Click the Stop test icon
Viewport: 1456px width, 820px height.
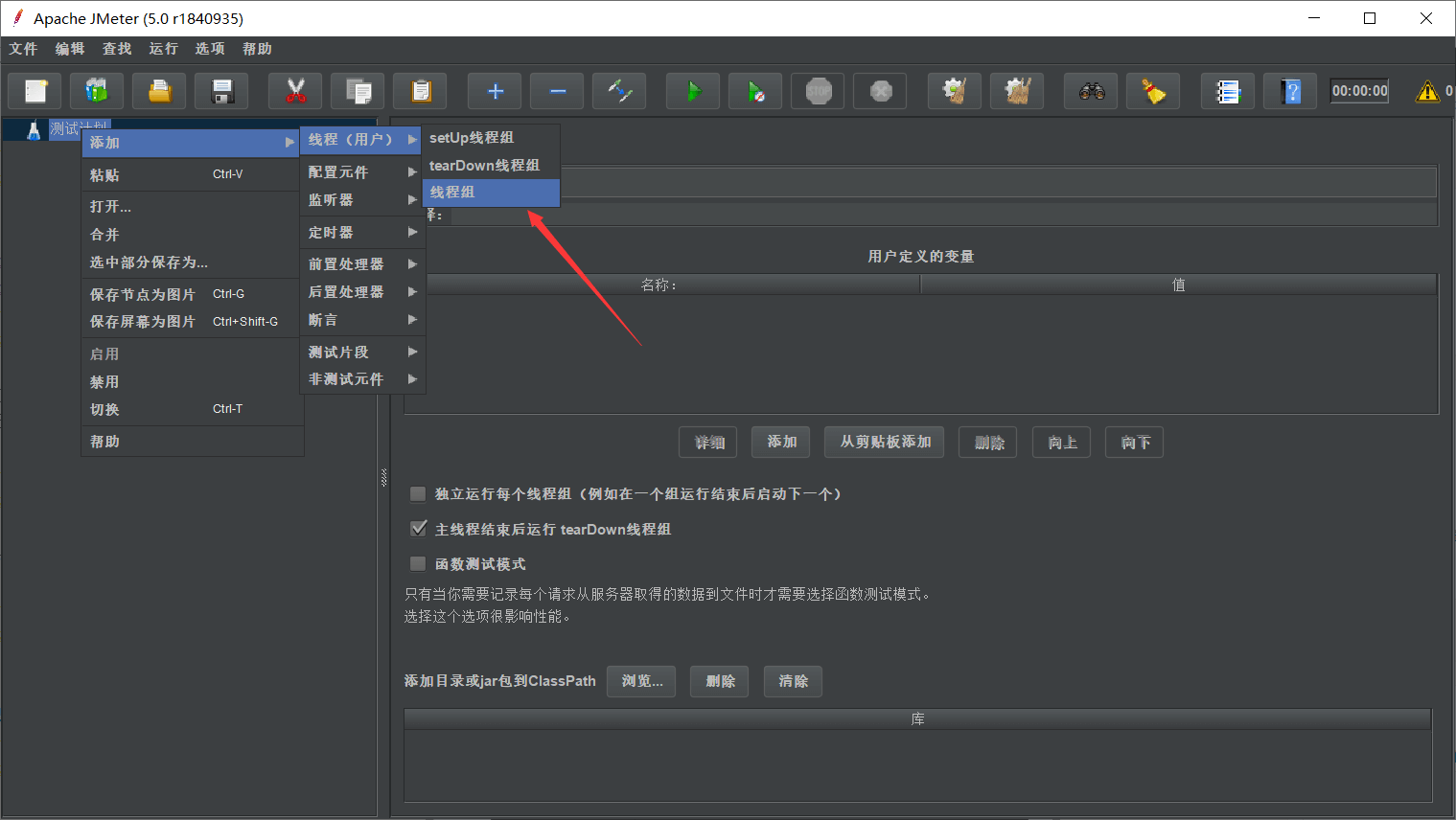818,91
